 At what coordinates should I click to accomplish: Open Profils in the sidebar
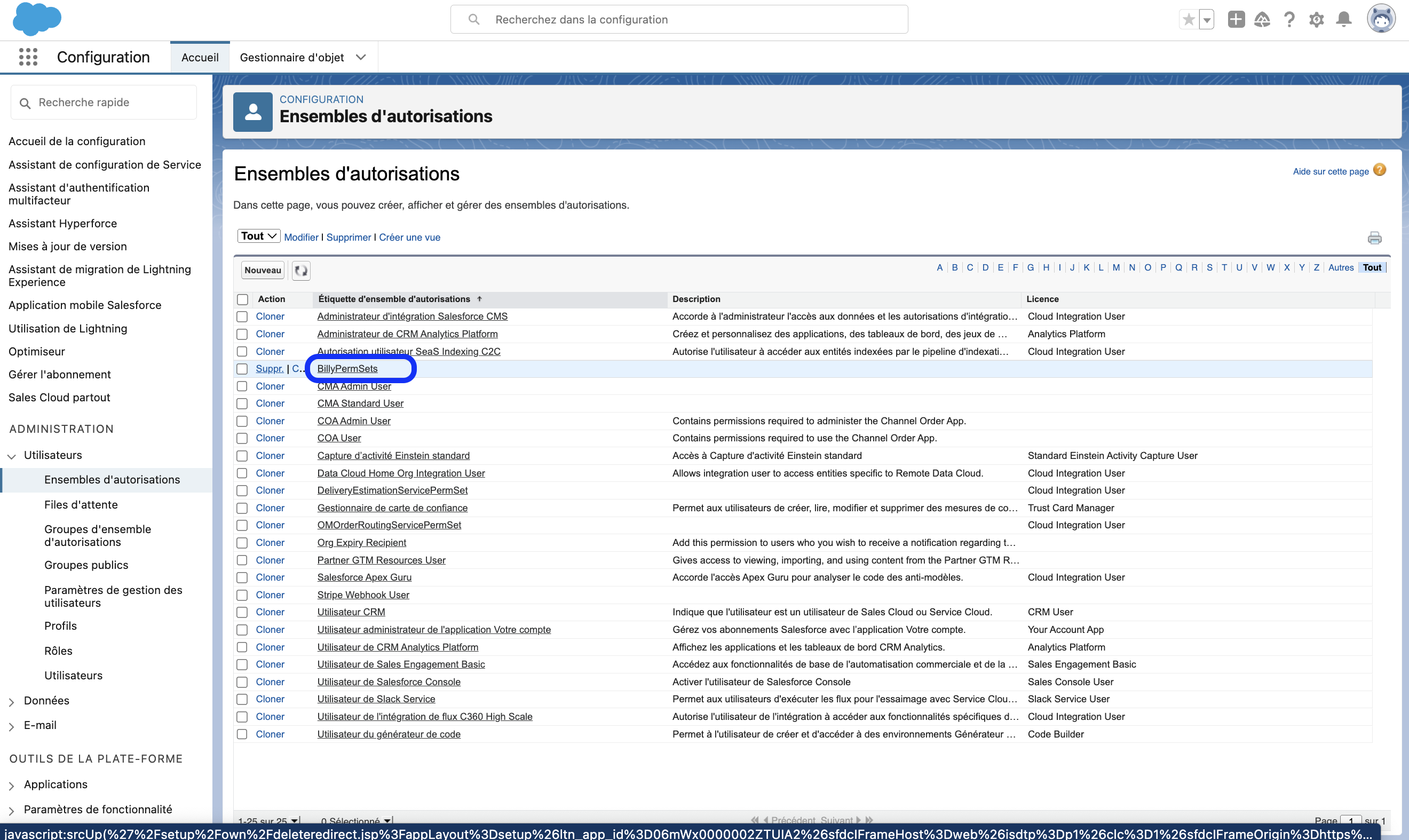(x=60, y=626)
